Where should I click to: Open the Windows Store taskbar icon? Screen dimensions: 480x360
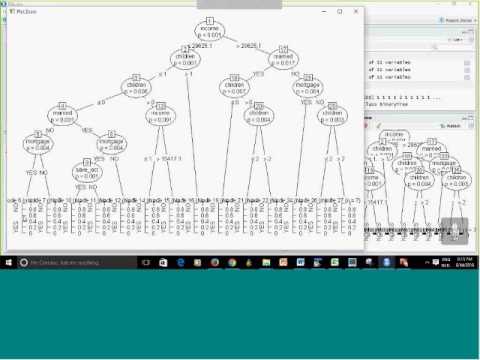(x=163, y=263)
